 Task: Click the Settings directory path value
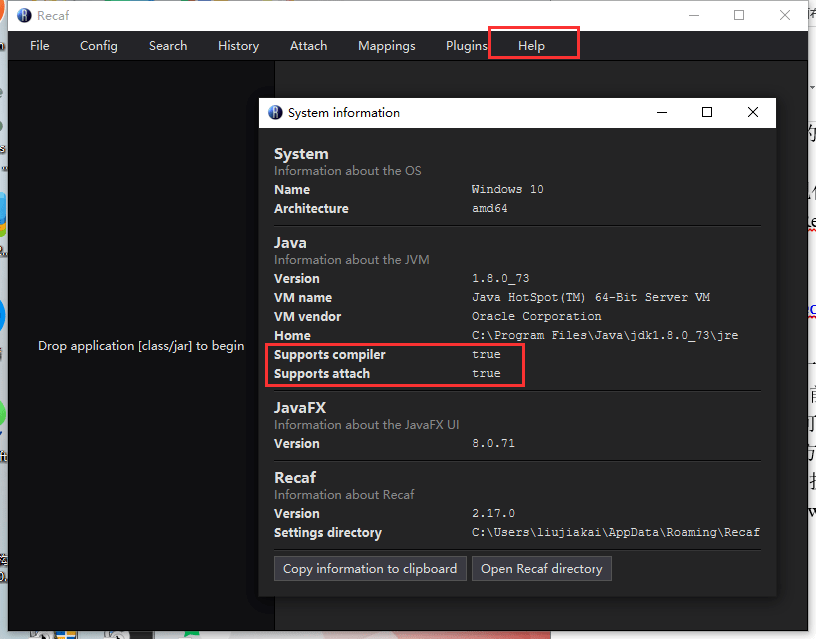tap(615, 533)
